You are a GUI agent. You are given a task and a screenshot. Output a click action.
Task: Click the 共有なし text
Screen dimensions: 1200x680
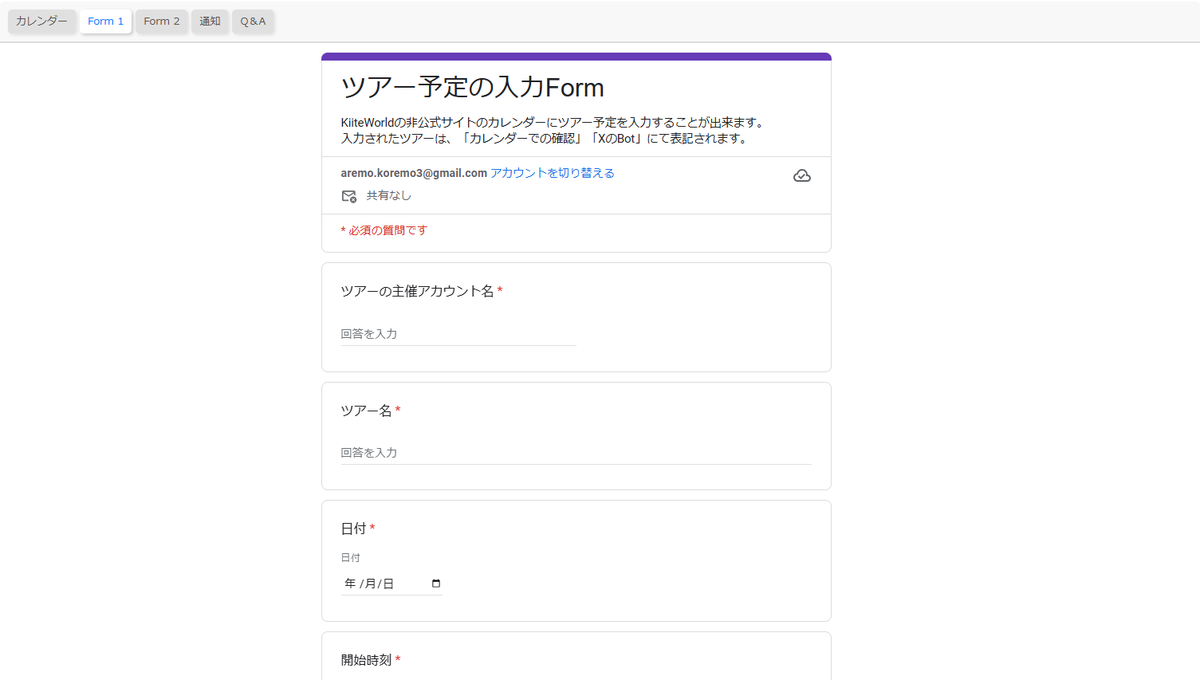click(389, 196)
